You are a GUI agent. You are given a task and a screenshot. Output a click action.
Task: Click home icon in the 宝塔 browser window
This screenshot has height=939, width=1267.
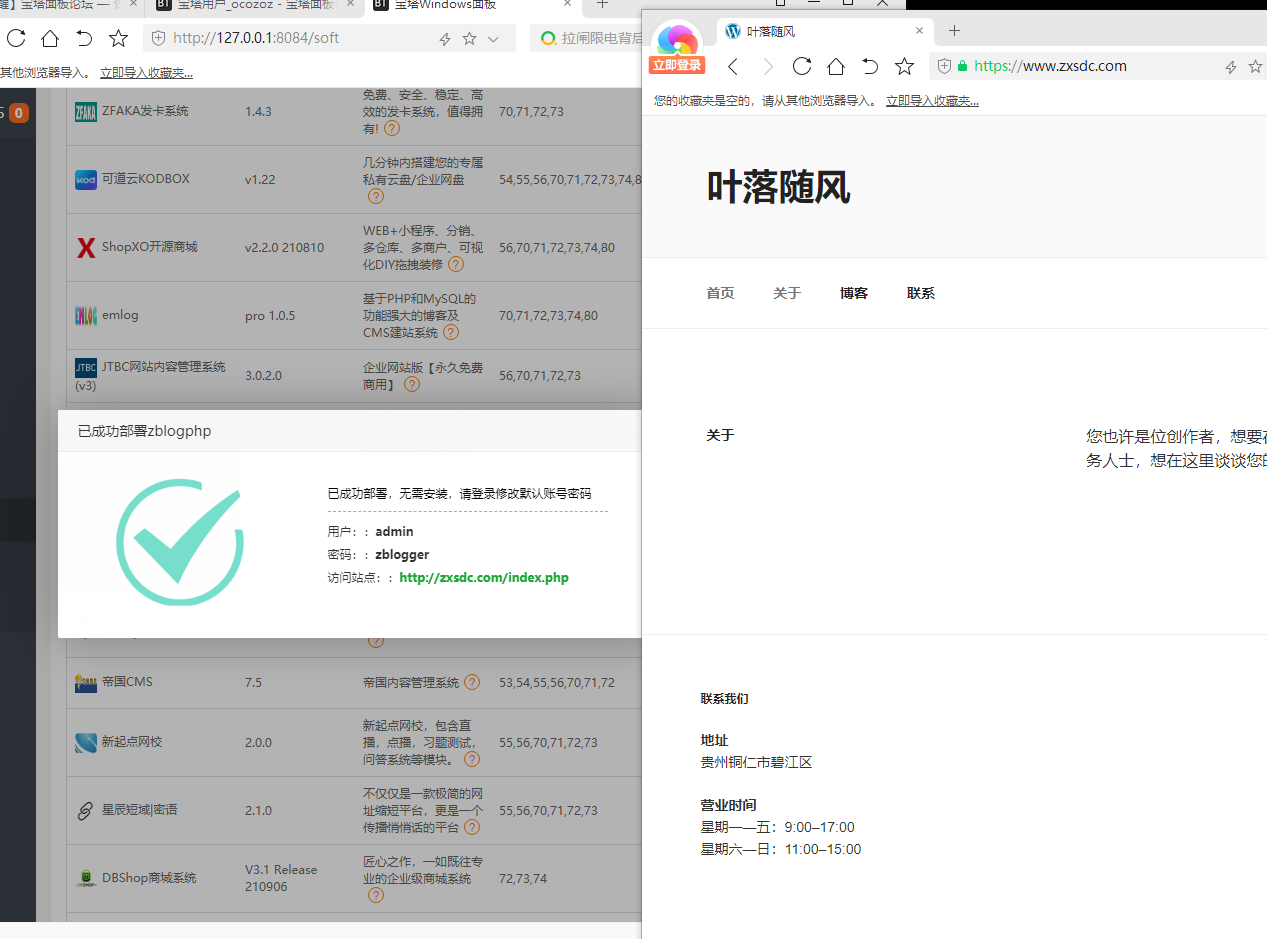click(50, 39)
